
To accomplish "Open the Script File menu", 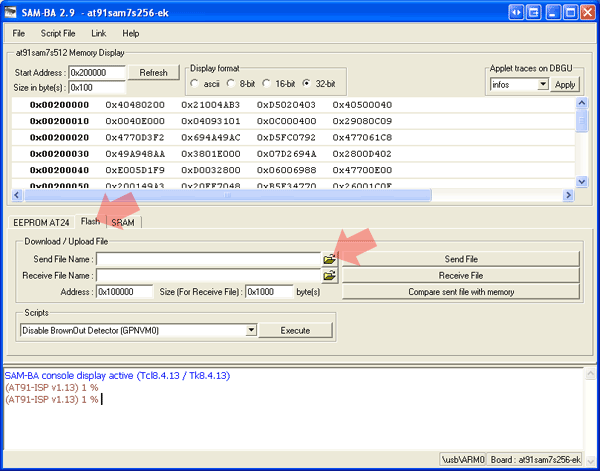I will tap(58, 34).
